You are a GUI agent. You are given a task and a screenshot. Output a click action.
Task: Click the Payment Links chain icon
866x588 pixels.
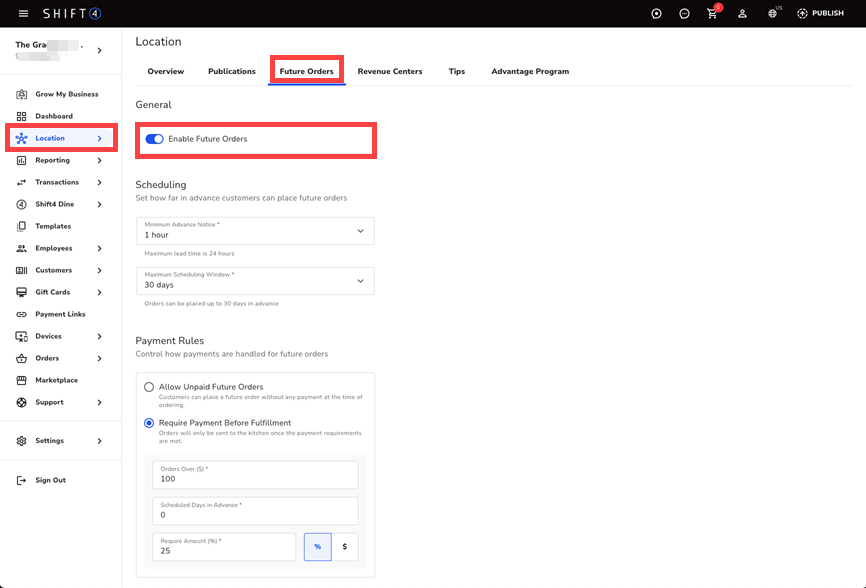tap(22, 315)
